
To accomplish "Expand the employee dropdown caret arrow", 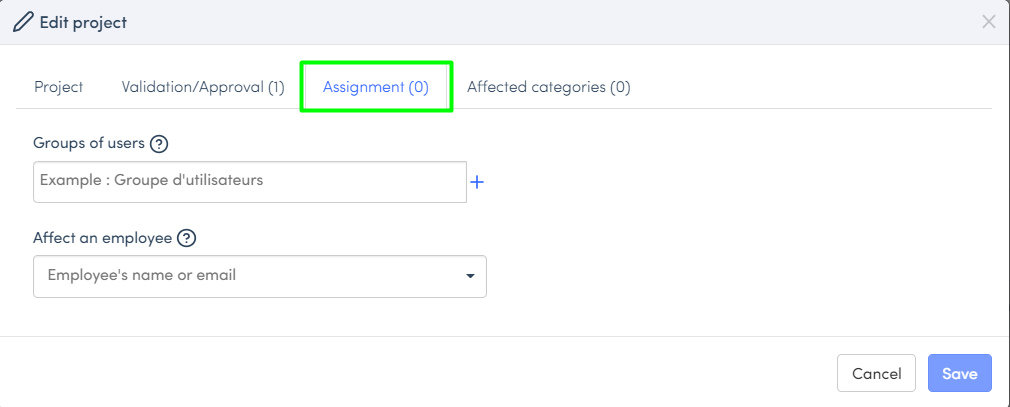I will point(470,276).
